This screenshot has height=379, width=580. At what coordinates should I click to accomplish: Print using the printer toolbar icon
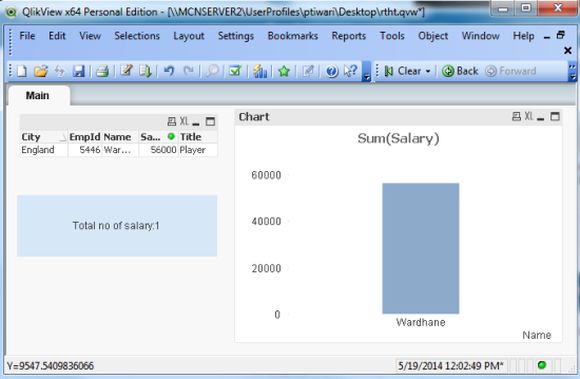(x=102, y=71)
